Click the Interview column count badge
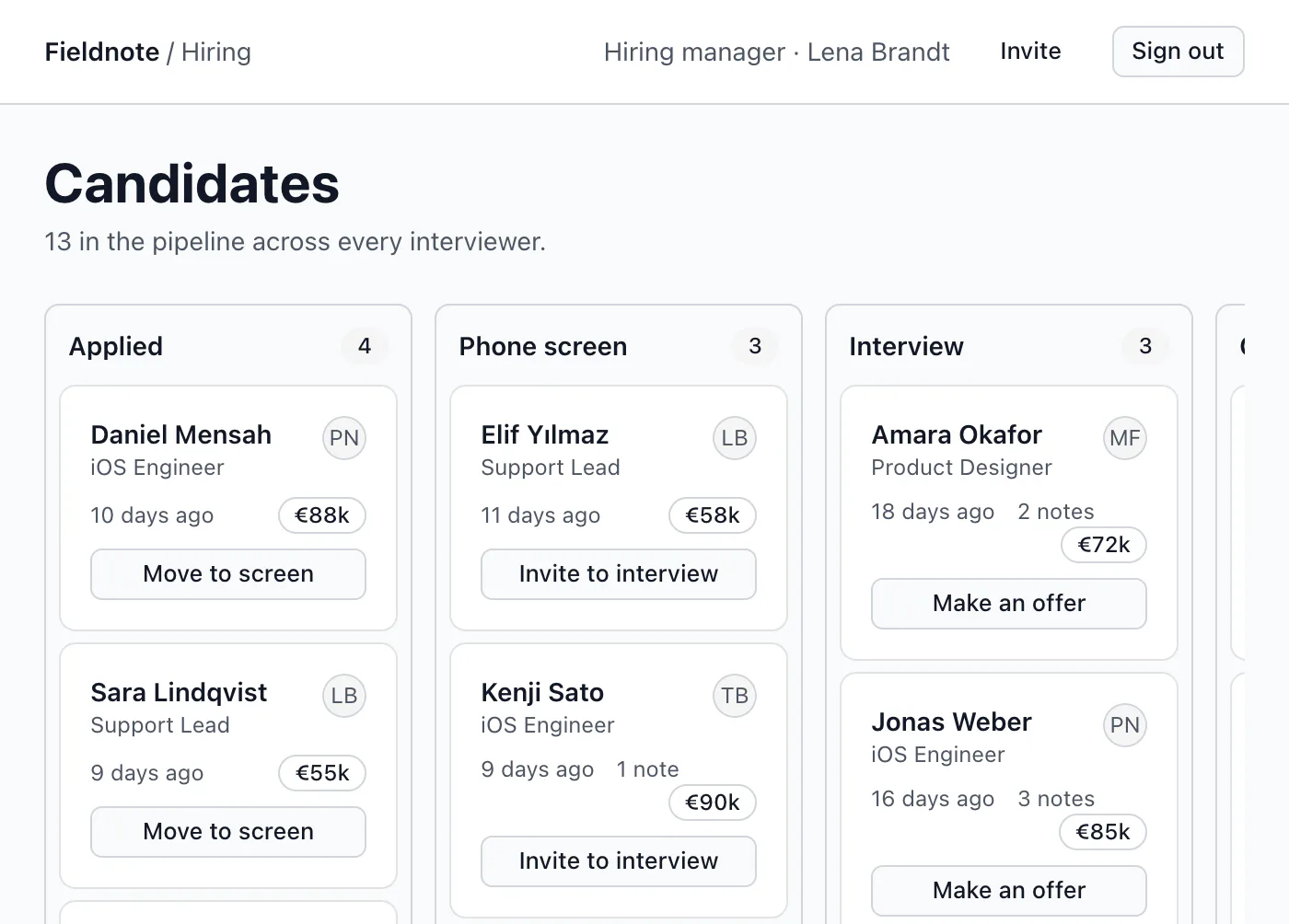The height and width of the screenshot is (924, 1289). pyautogui.click(x=1145, y=346)
